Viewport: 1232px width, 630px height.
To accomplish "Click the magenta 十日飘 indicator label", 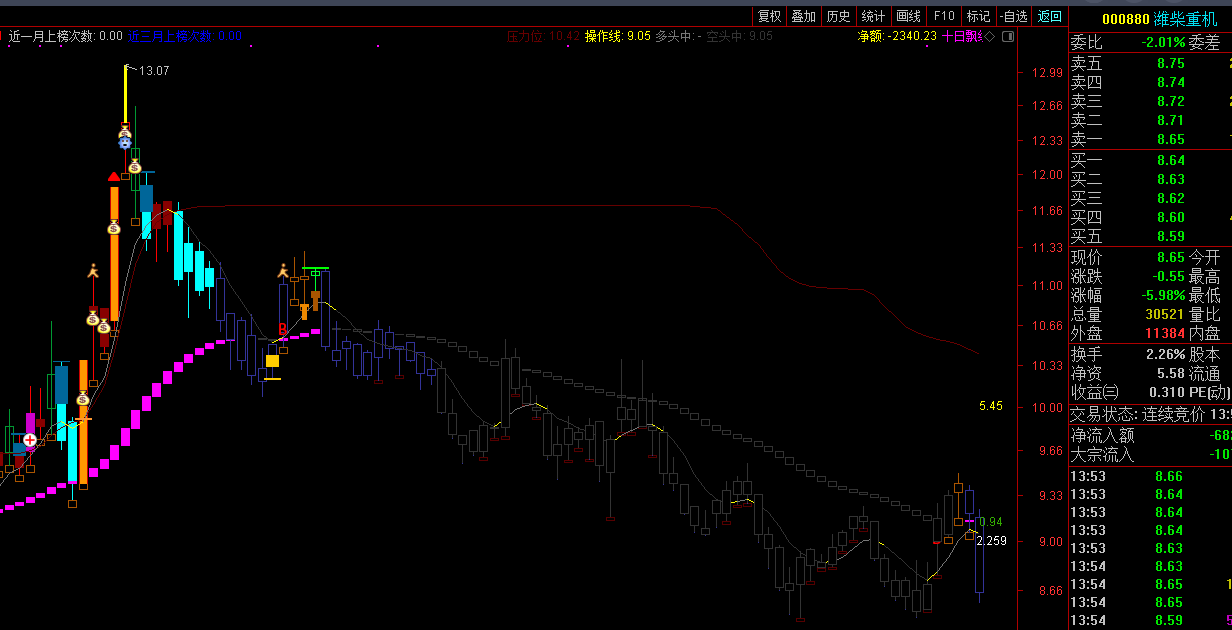I will pos(961,36).
